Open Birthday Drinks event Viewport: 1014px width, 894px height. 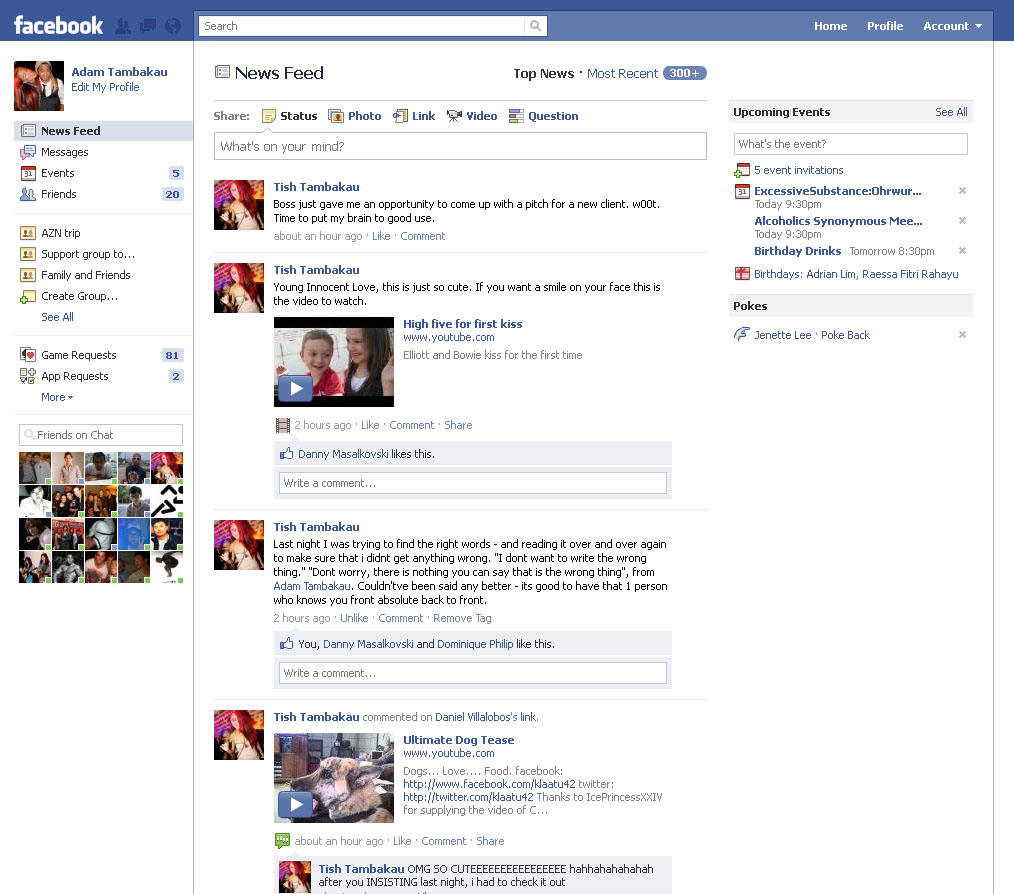[797, 251]
